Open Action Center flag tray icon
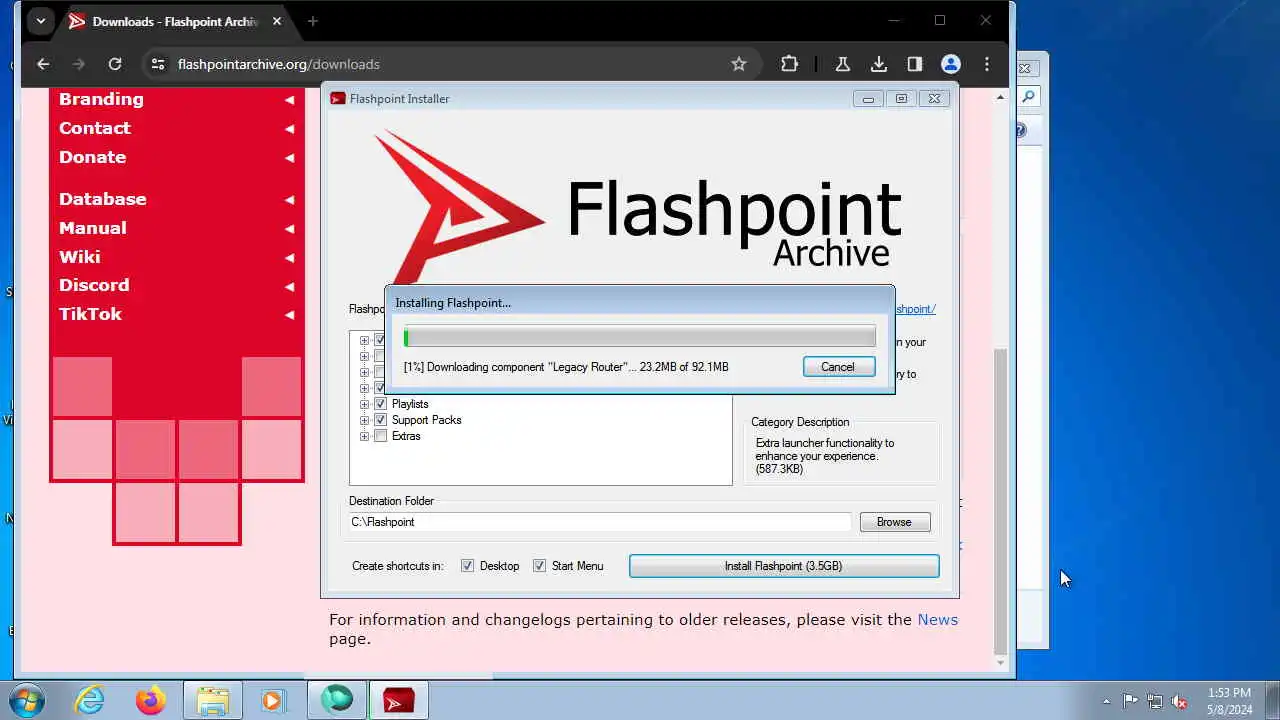 (1130, 701)
